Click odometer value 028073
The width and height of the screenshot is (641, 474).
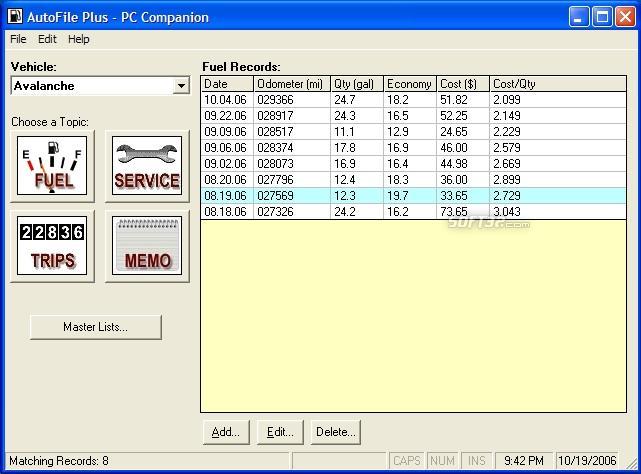(275, 164)
